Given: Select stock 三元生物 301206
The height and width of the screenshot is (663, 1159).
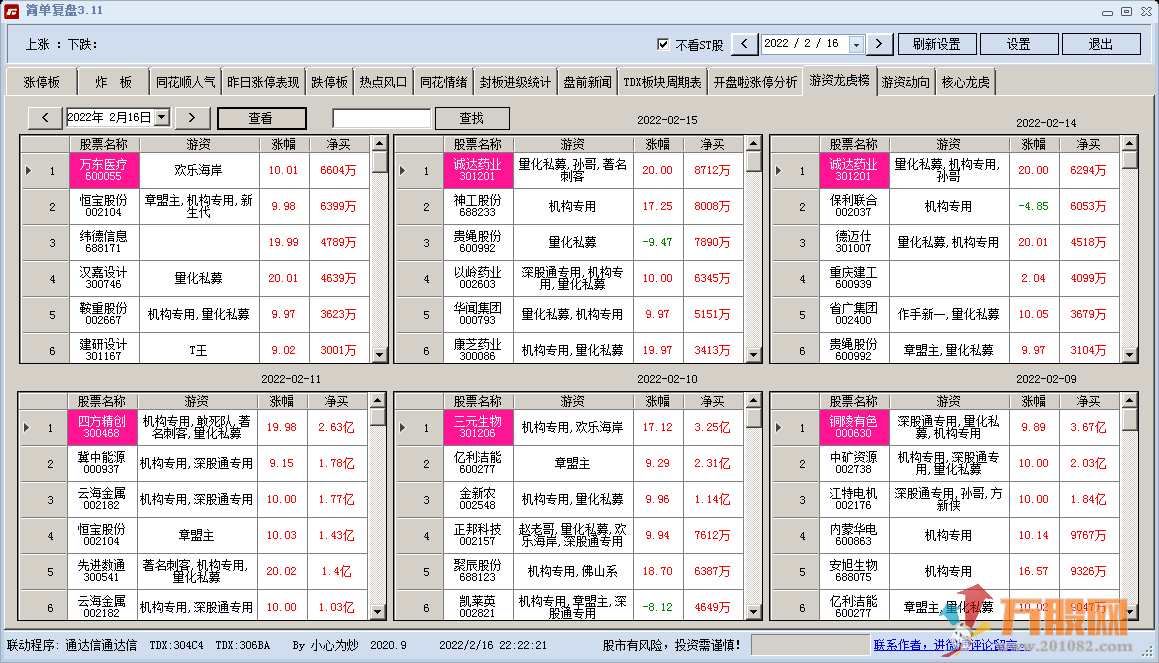Looking at the screenshot, I should [x=477, y=427].
